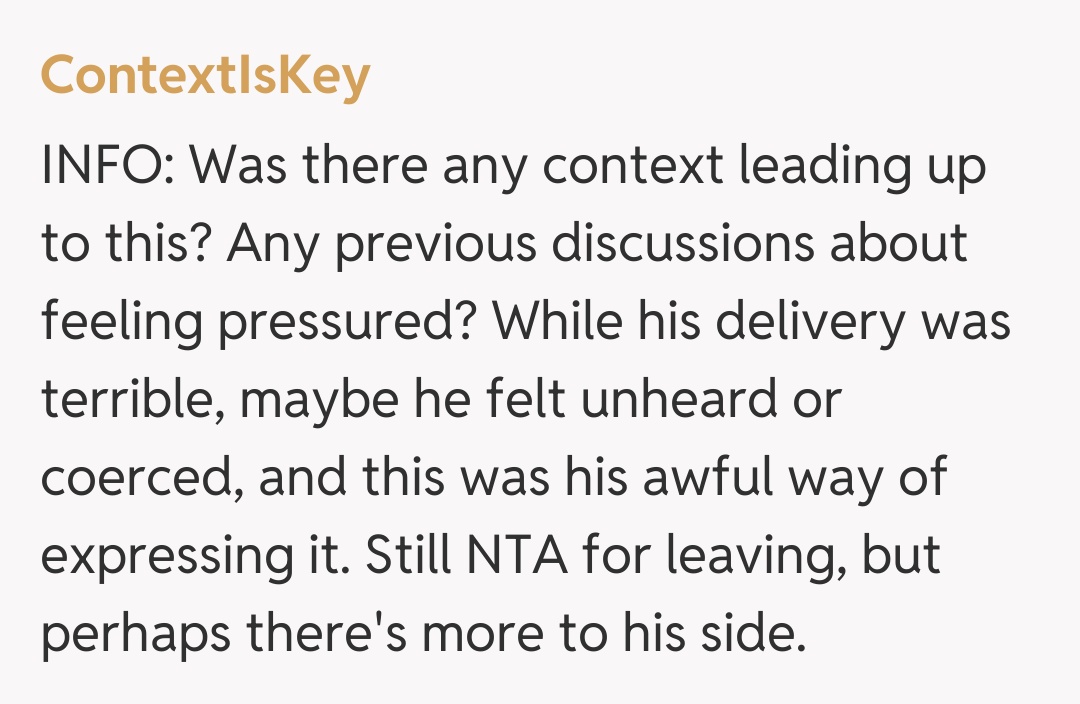Open the ContextIsKey user profile
The width and height of the screenshot is (1080, 704).
[205, 77]
